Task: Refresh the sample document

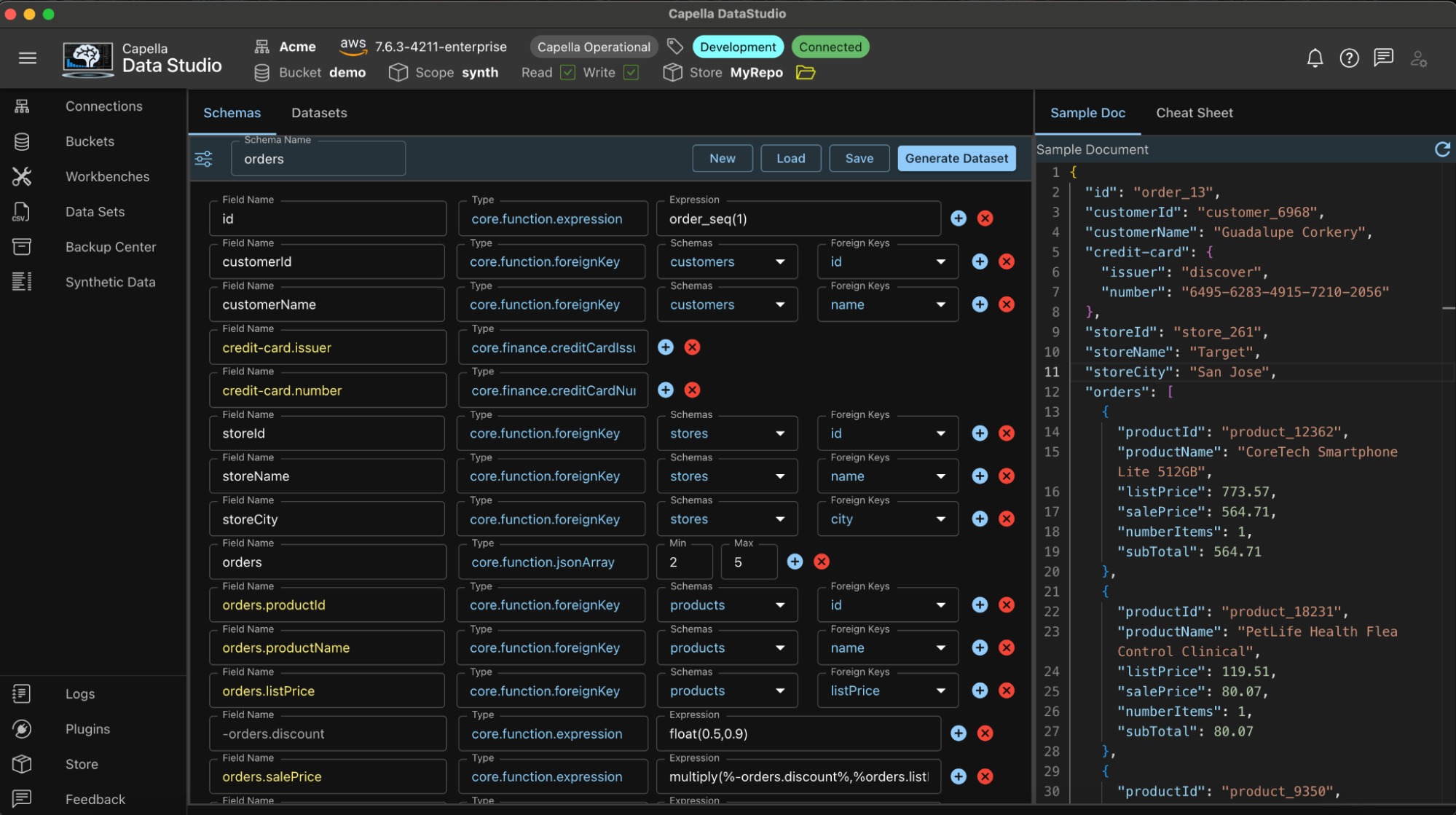Action: pos(1442,149)
